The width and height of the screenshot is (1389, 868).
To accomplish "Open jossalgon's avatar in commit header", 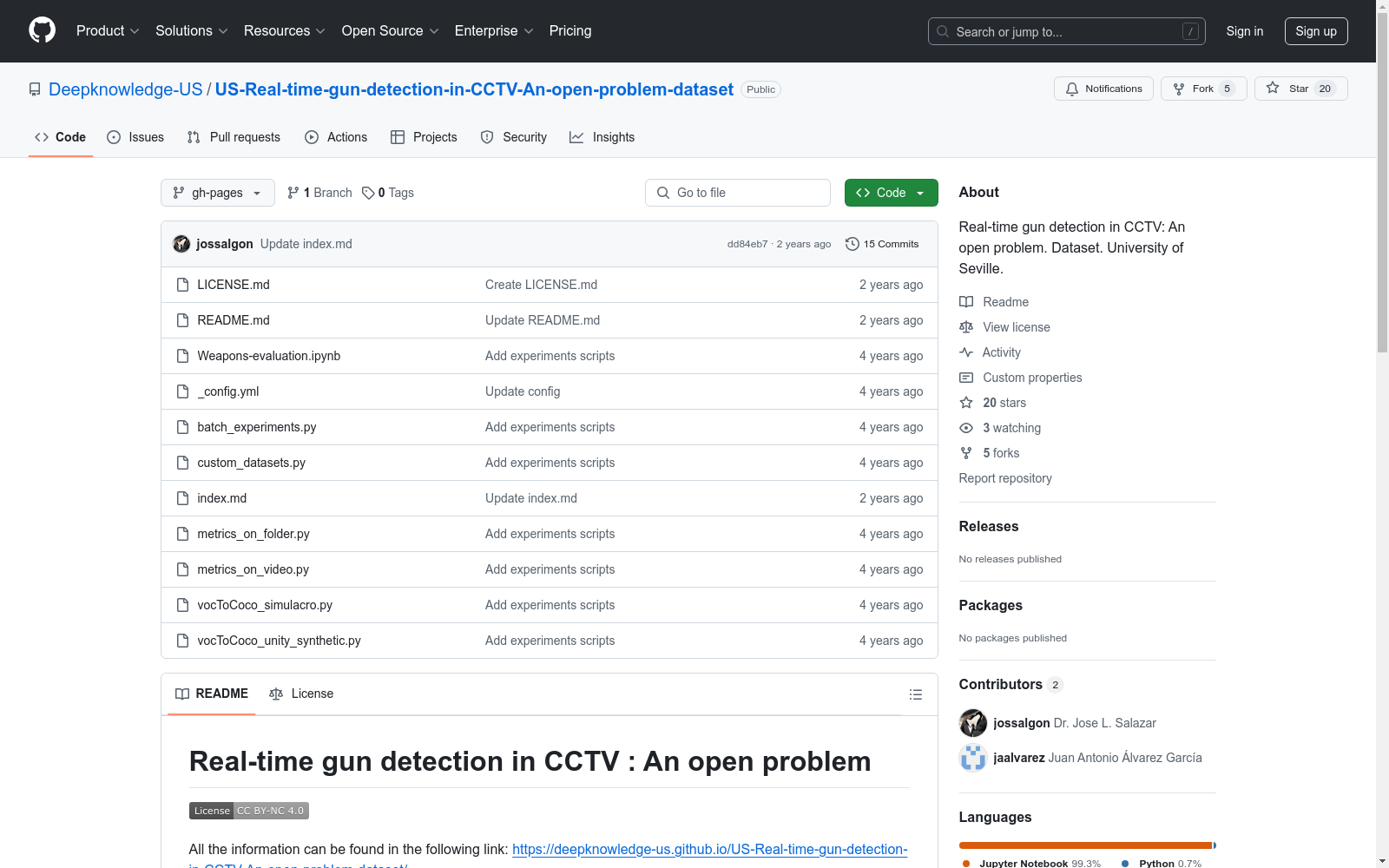I will coord(181,244).
